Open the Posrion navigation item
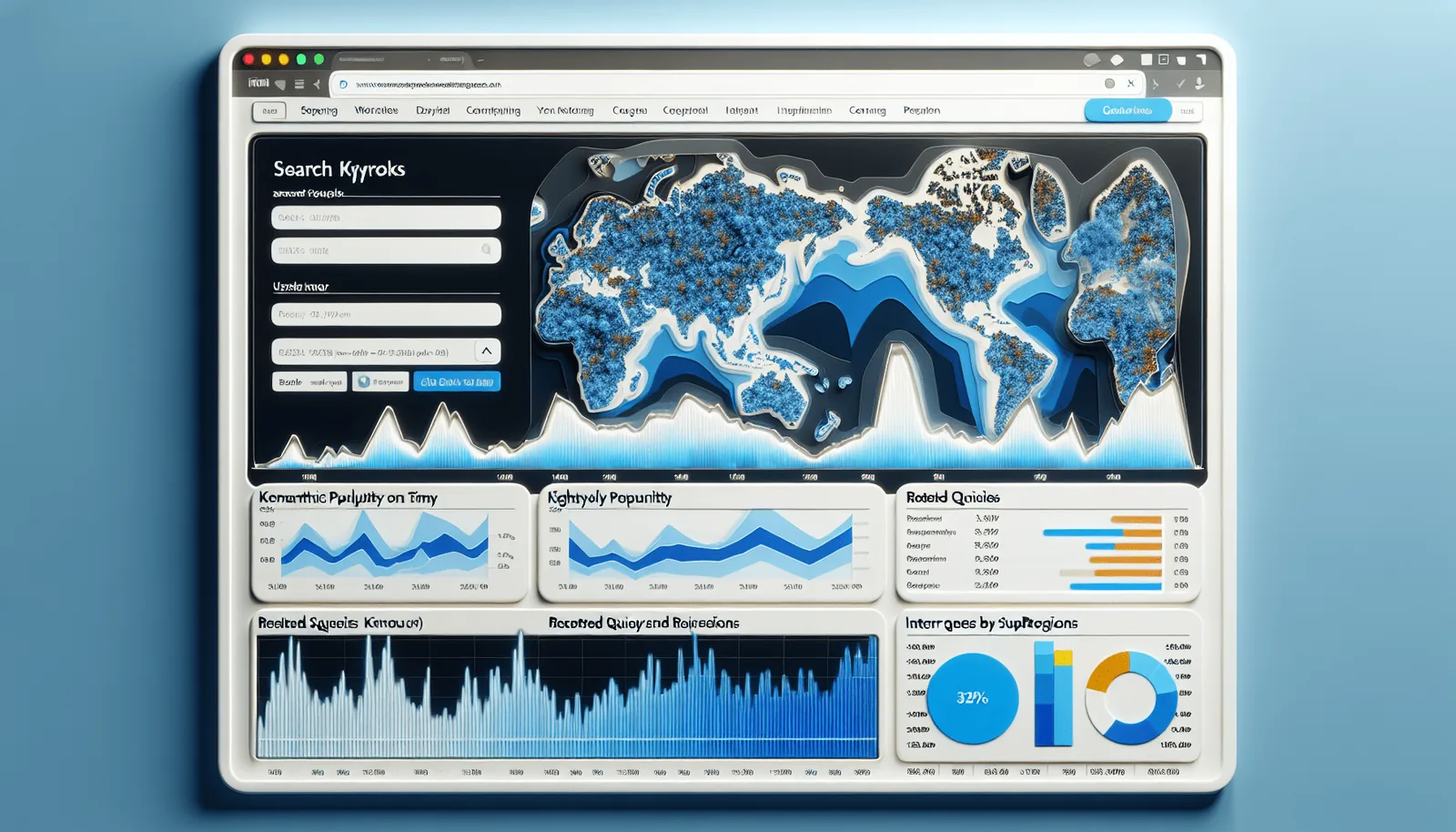The width and height of the screenshot is (1456, 832). click(x=922, y=110)
